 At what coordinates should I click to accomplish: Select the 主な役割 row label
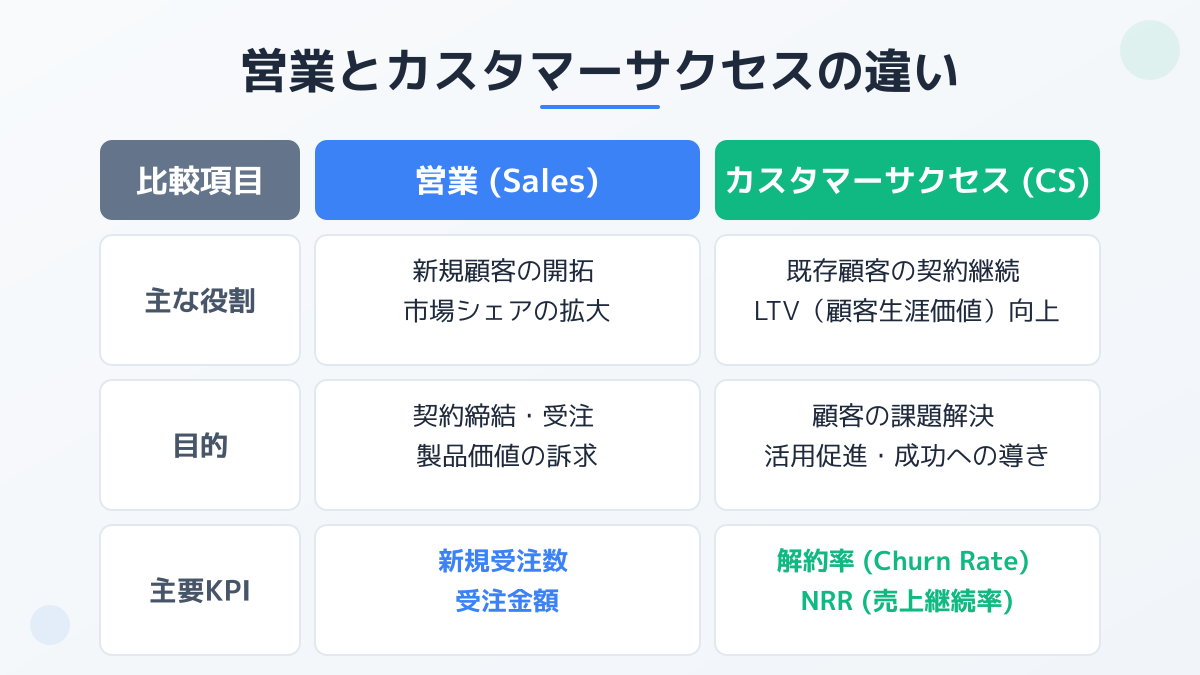pyautogui.click(x=200, y=300)
